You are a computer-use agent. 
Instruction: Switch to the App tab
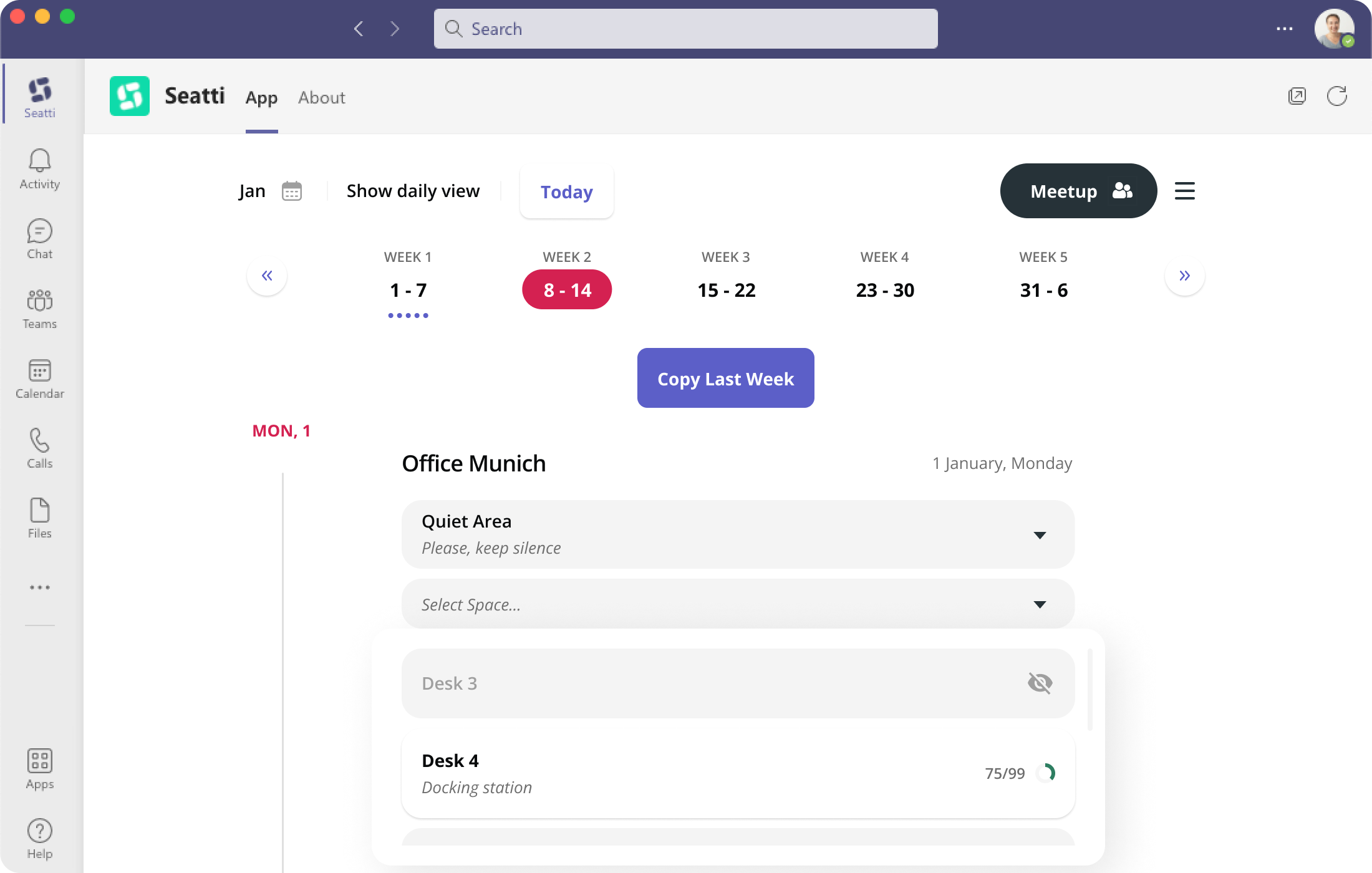pos(261,98)
